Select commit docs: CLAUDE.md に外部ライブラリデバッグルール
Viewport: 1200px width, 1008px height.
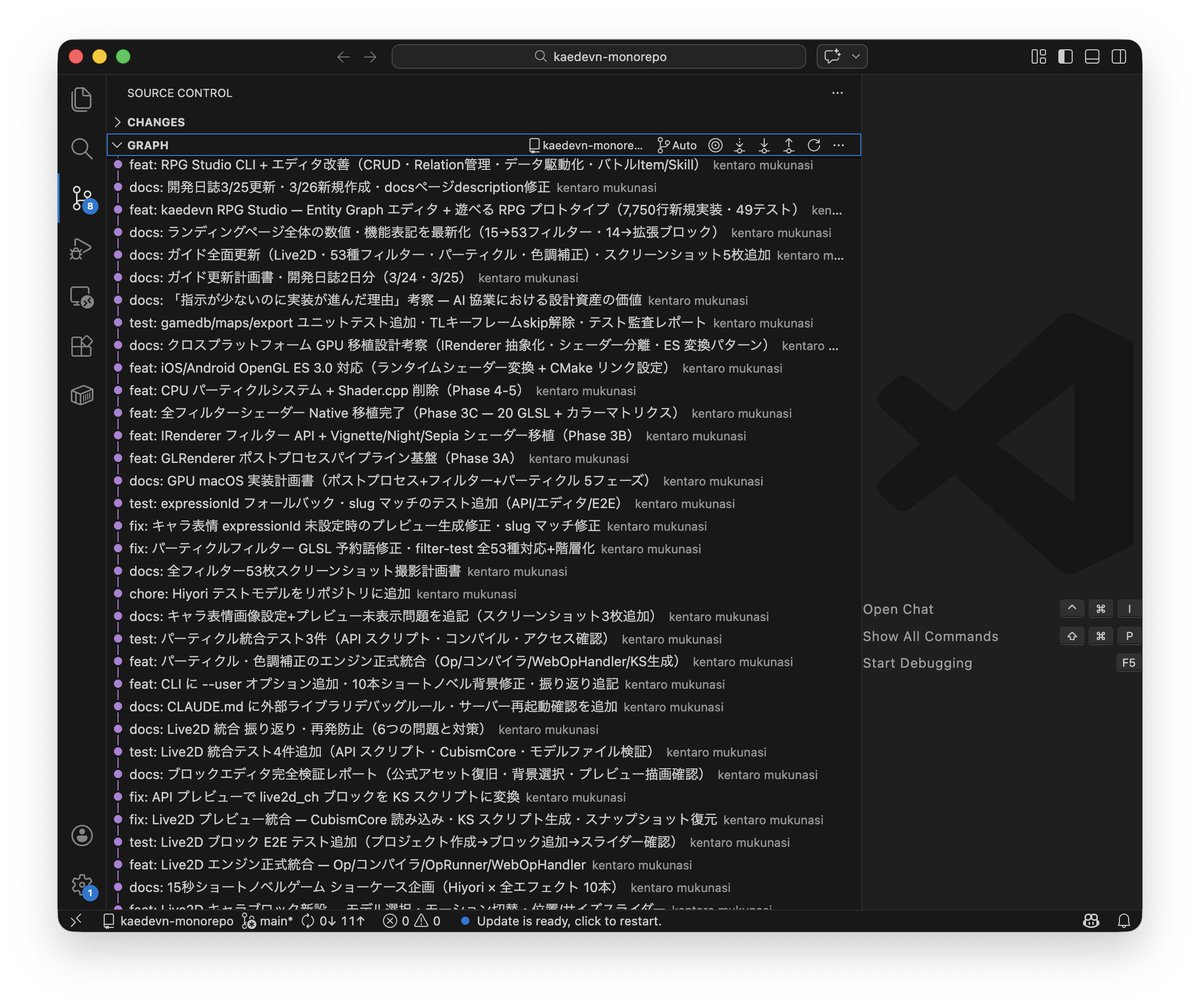pos(484,707)
